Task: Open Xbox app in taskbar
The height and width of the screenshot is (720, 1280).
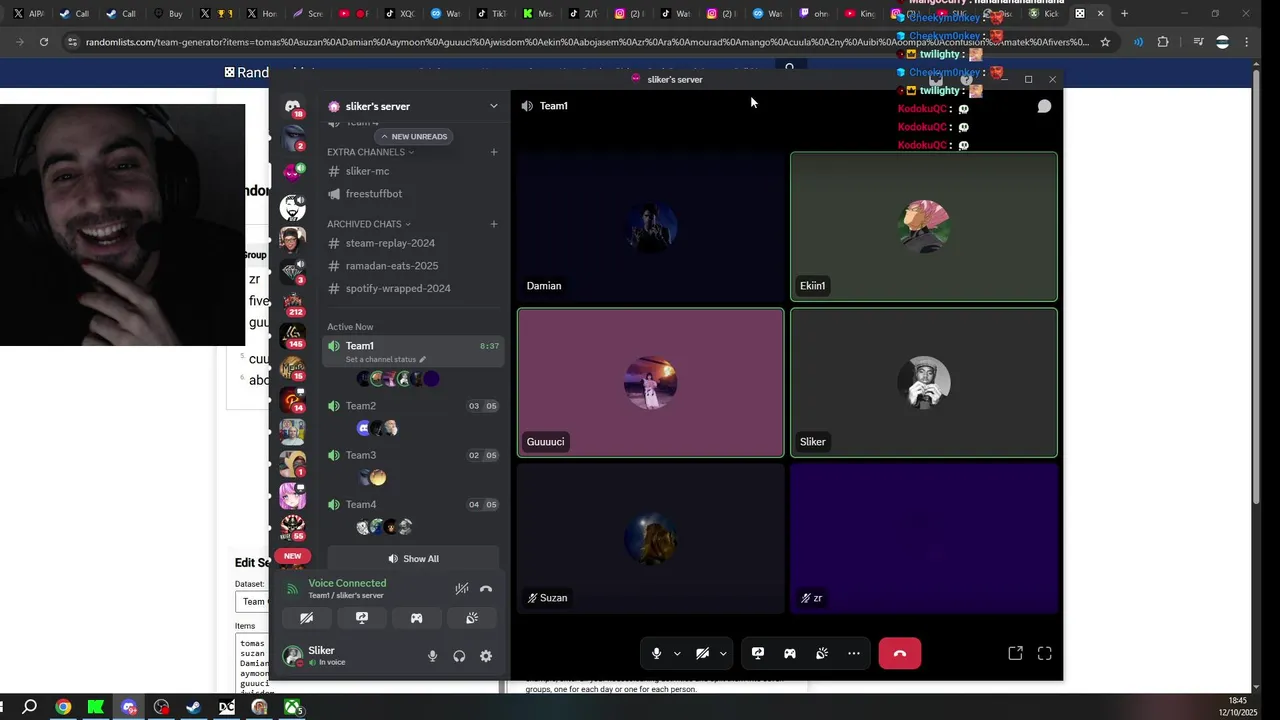Action: pos(292,707)
